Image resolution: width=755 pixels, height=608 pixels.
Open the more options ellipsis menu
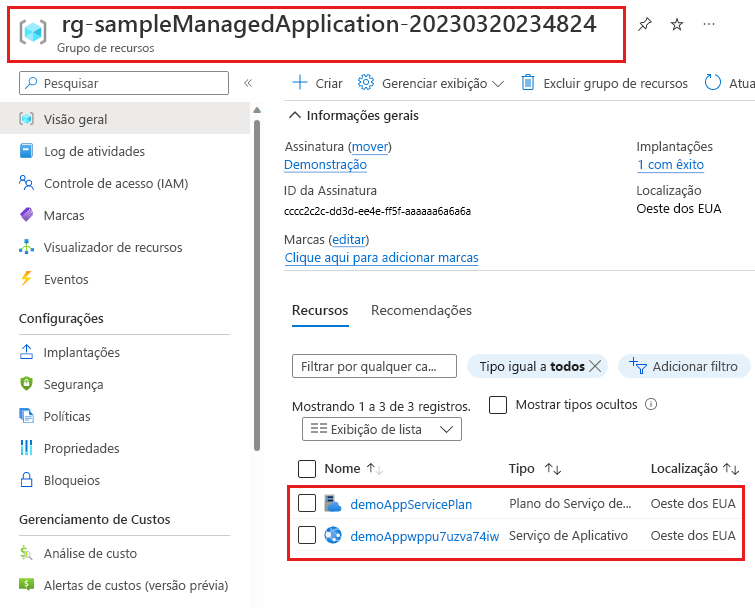point(709,24)
